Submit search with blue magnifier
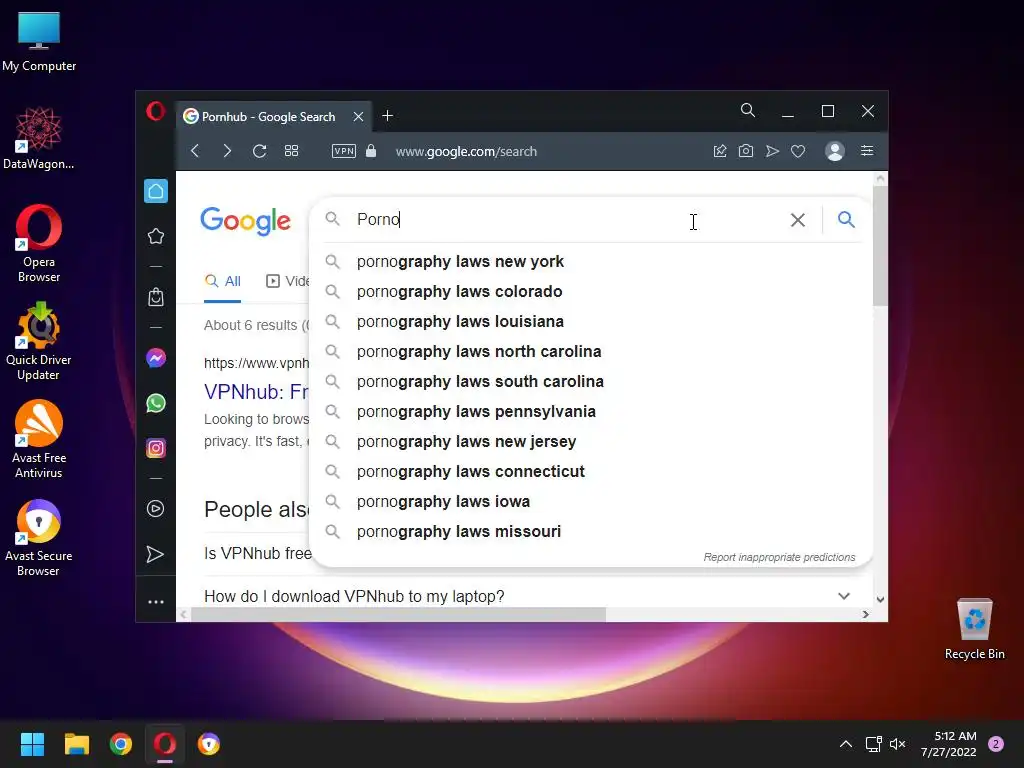1024x768 pixels. pos(846,219)
